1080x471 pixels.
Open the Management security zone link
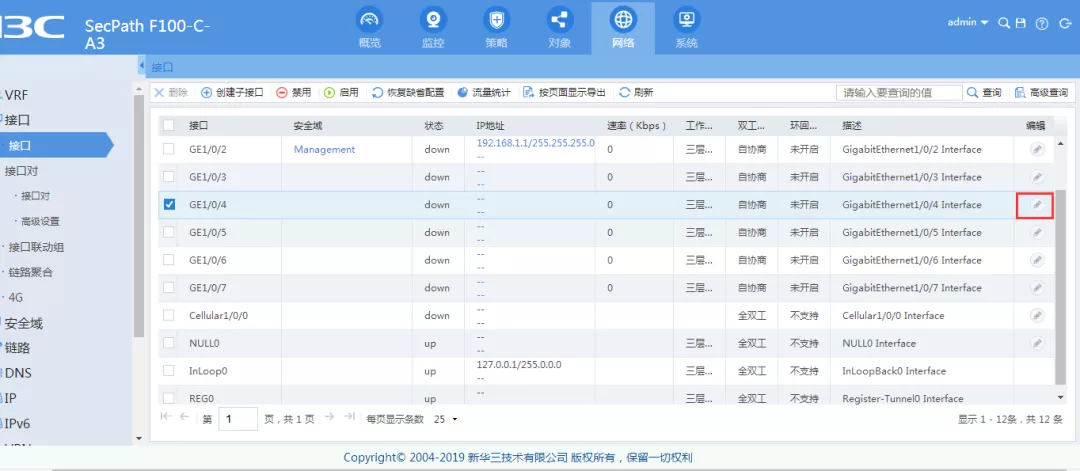pos(324,149)
